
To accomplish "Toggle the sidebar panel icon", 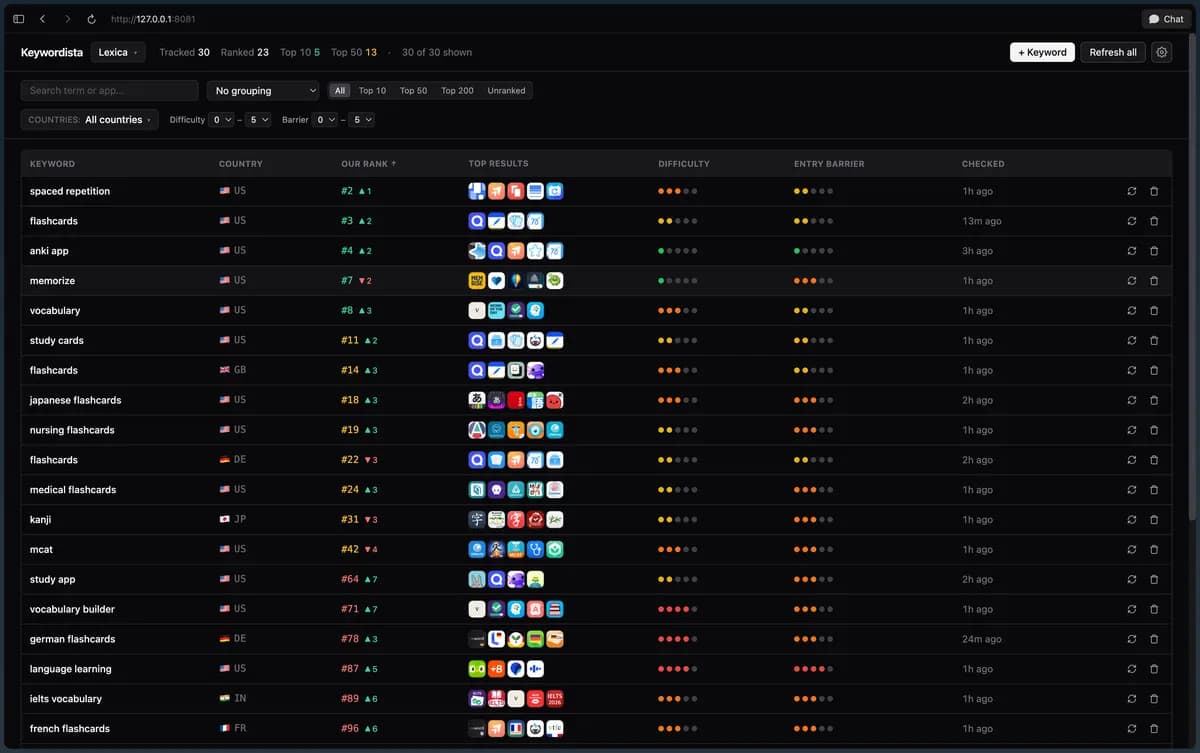I will [18, 19].
